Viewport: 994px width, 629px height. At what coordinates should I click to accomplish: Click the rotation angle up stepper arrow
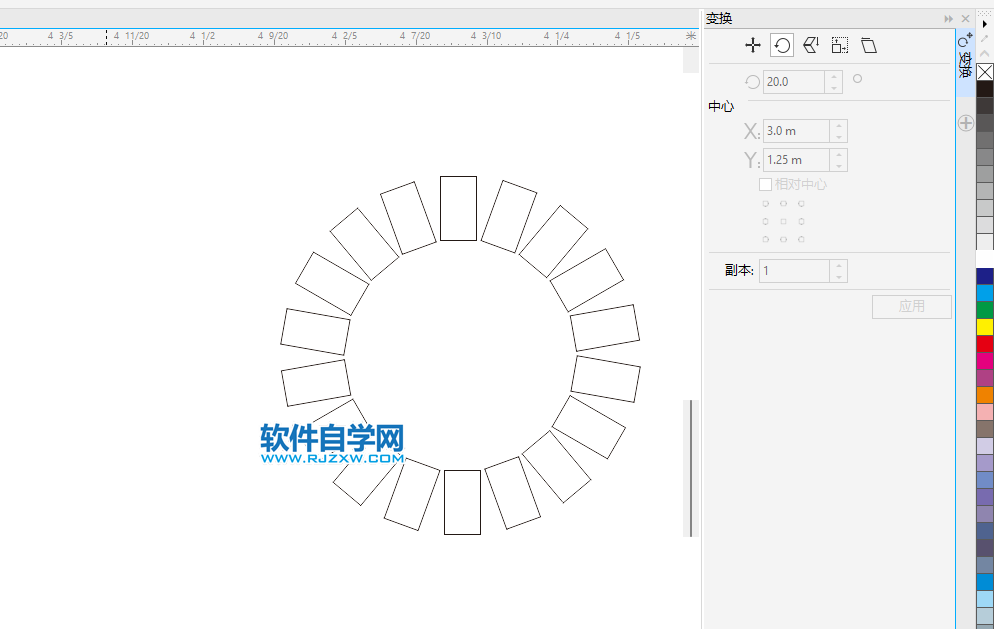(833, 77)
